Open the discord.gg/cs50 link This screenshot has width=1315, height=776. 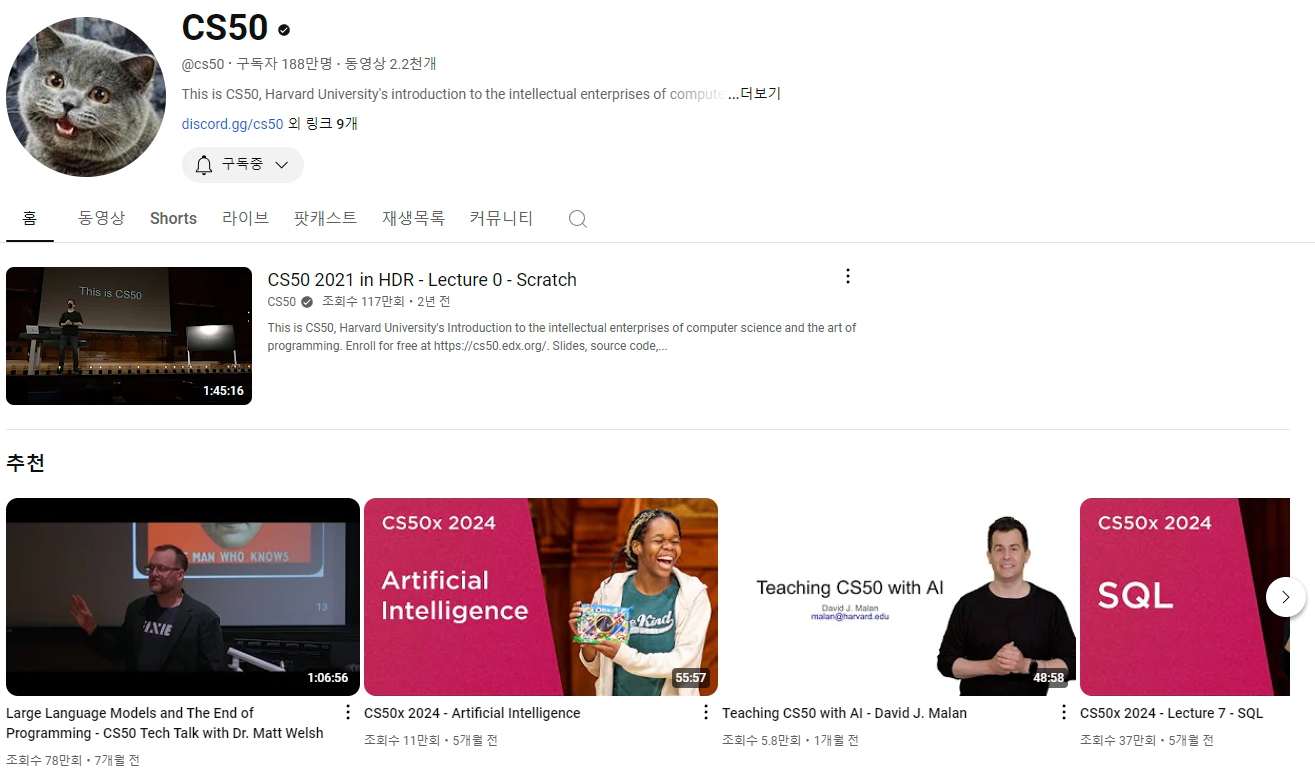point(232,123)
